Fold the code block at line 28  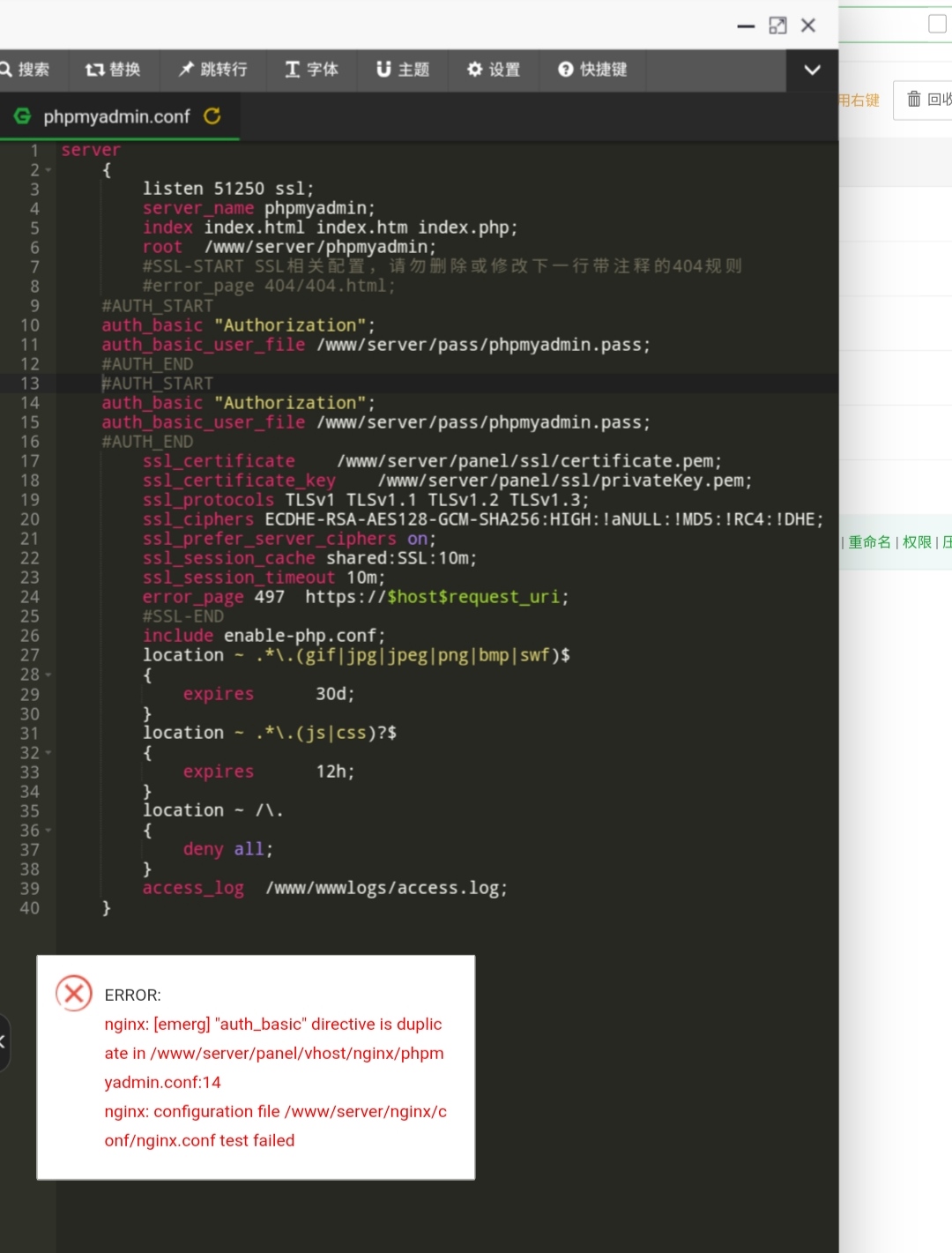point(48,675)
